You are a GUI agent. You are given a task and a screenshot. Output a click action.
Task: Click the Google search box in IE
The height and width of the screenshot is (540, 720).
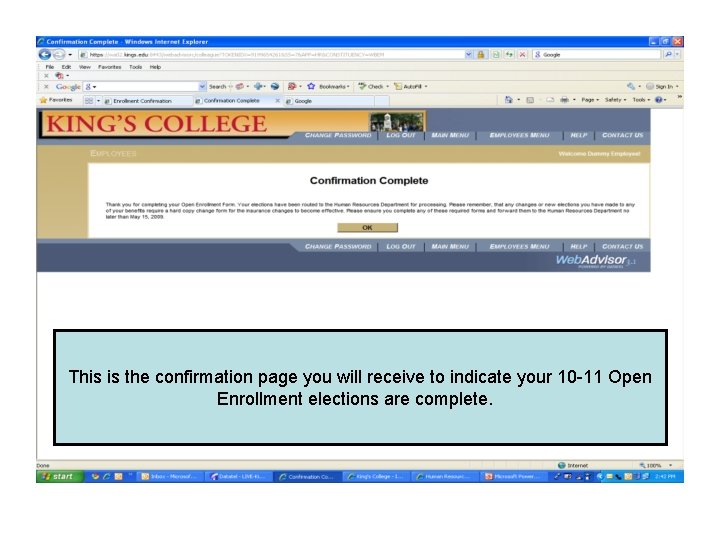coord(597,55)
